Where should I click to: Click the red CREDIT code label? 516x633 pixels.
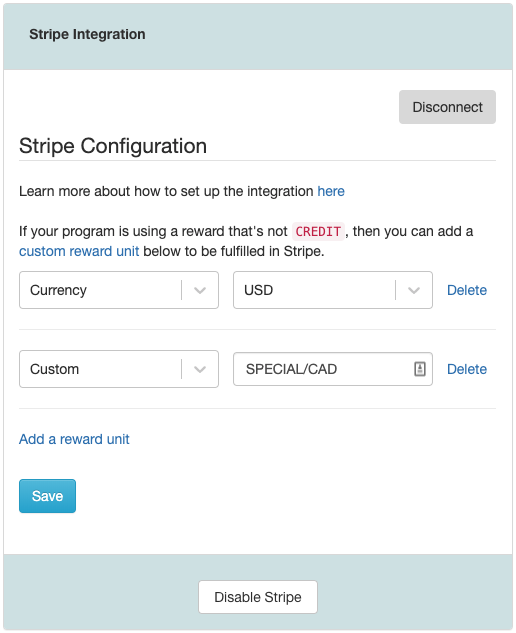coord(318,231)
